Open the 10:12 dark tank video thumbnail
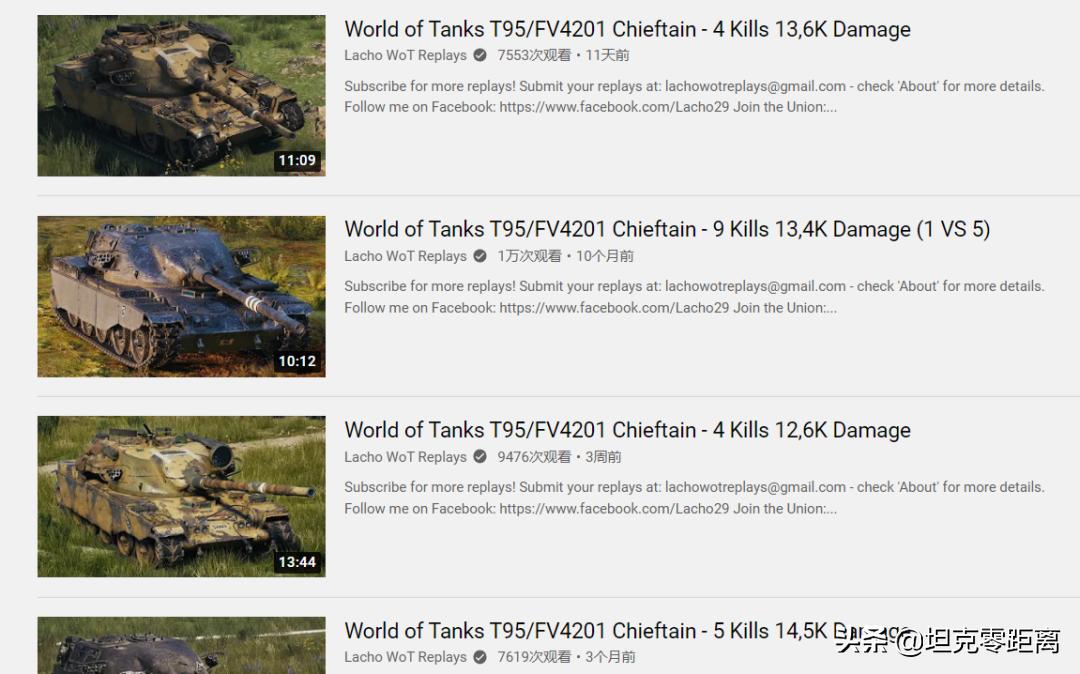The height and width of the screenshot is (674, 1080). tap(181, 297)
